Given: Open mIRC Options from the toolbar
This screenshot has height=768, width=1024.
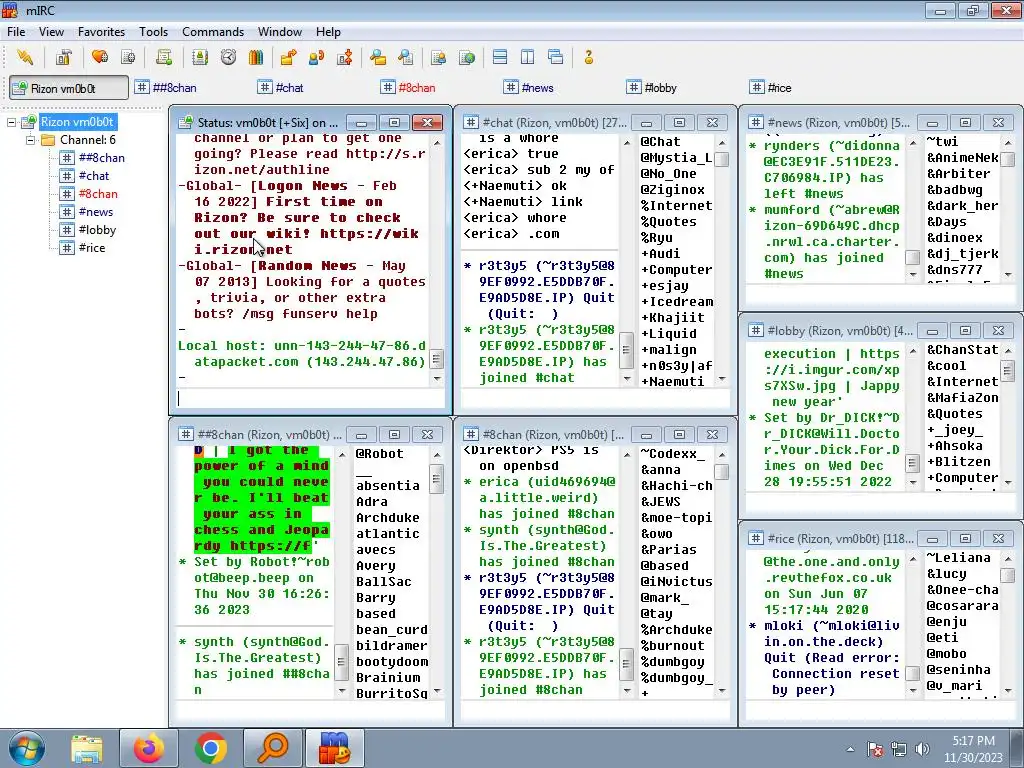Looking at the screenshot, I should click(63, 57).
